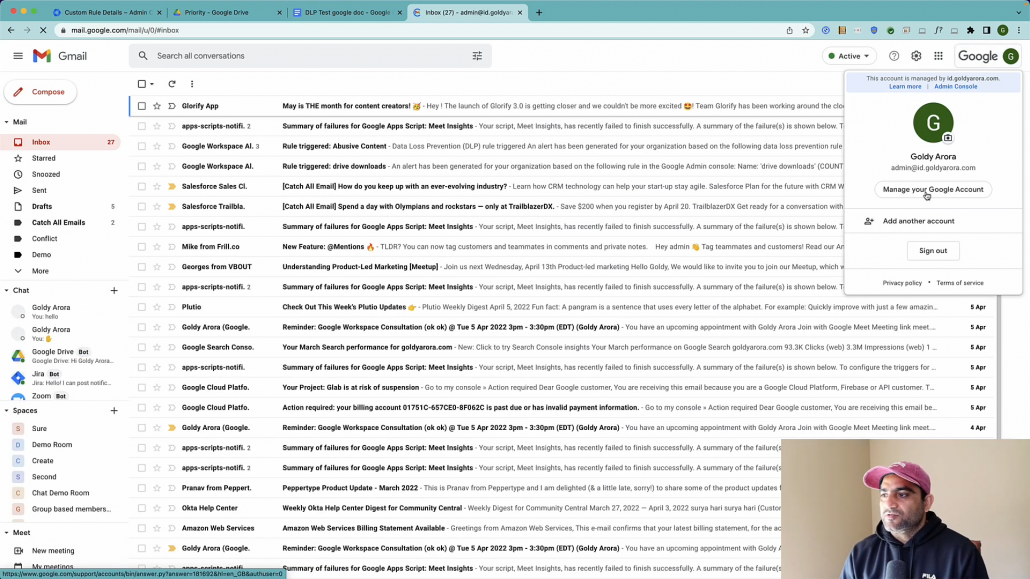This screenshot has height=579, width=1030.
Task: Check the Okta Help Center email
Action: click(x=142, y=508)
